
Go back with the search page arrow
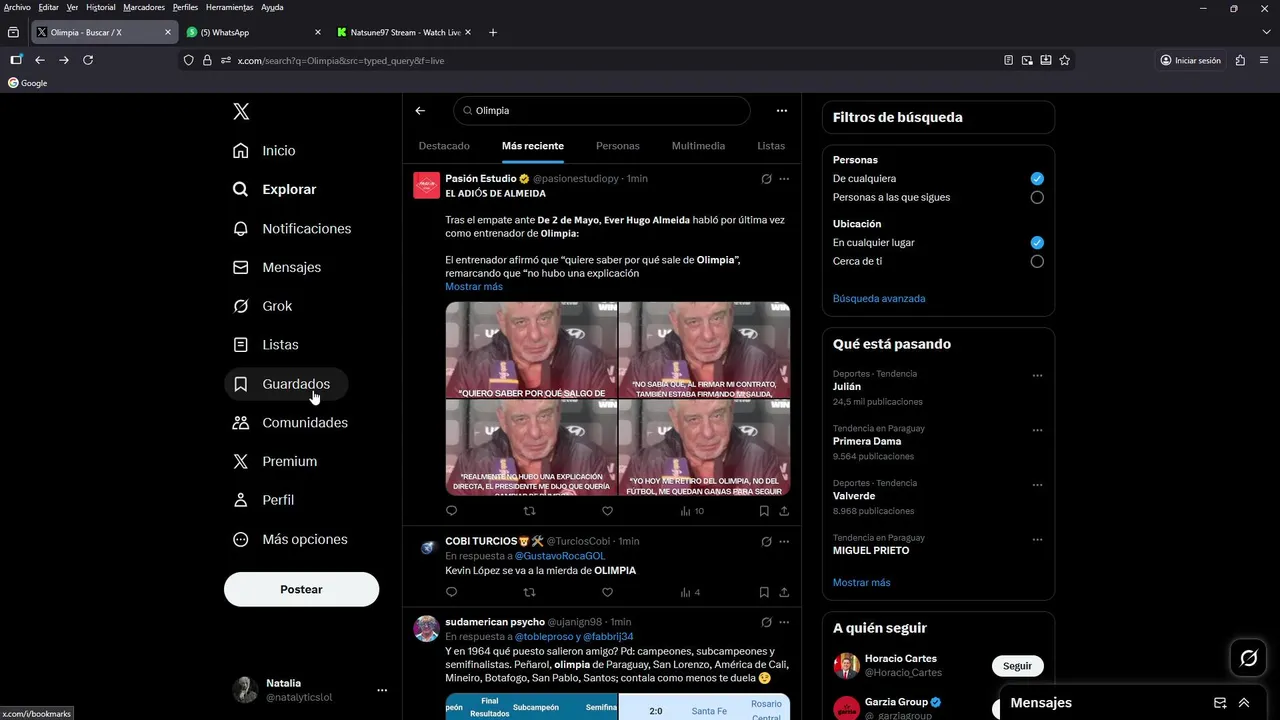[x=420, y=111]
